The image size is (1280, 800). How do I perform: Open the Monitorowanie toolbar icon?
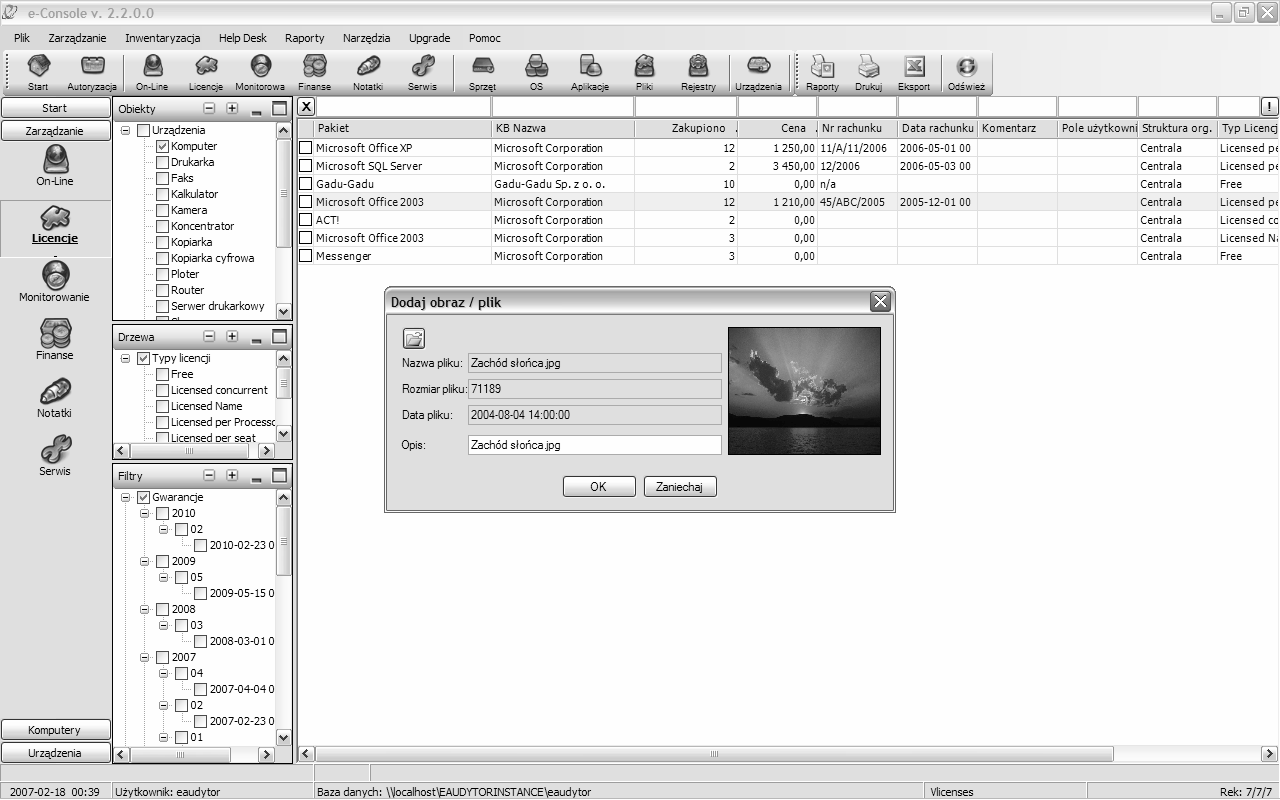260,73
